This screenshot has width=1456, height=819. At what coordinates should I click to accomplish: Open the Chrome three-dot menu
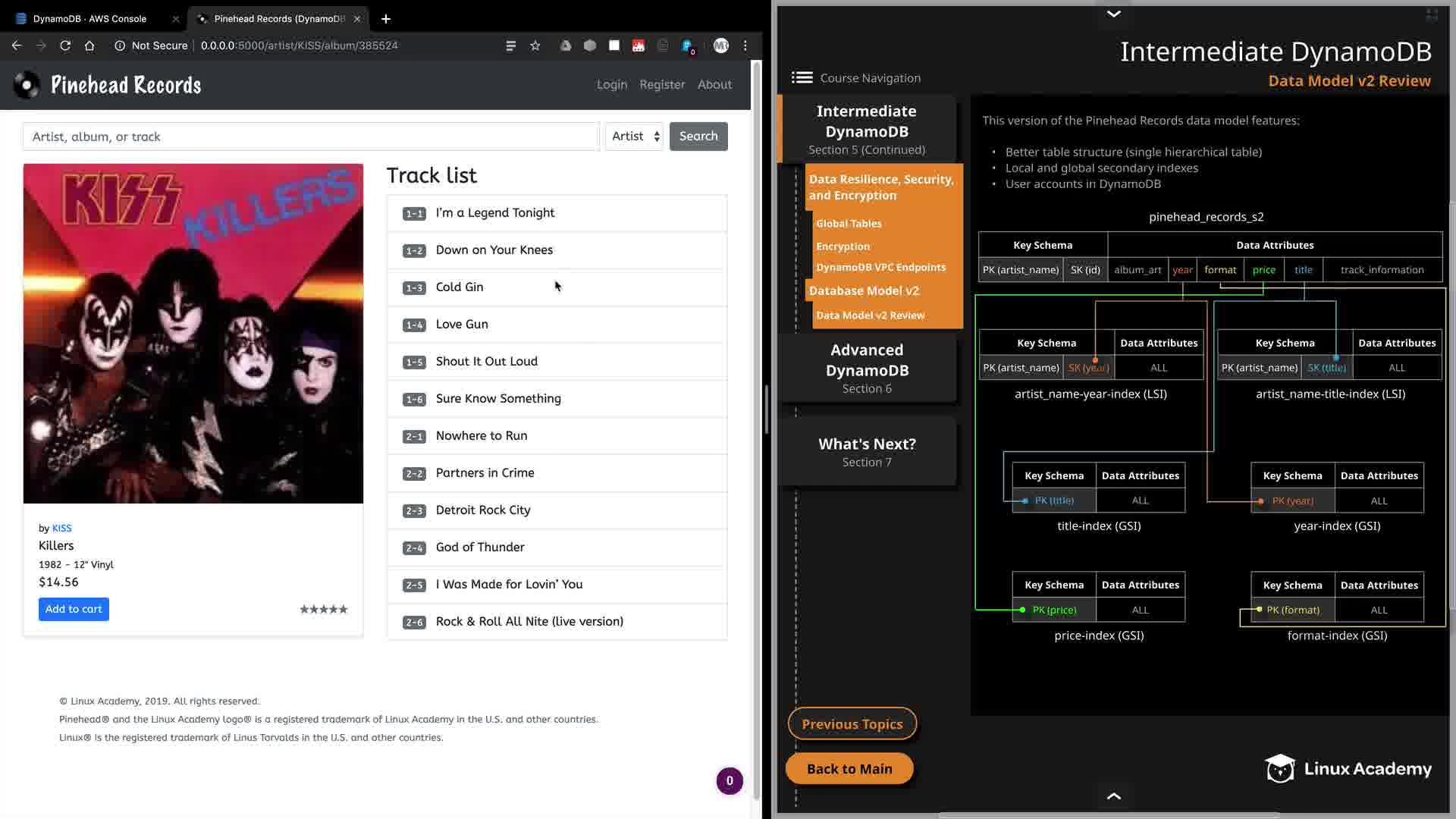pos(745,45)
